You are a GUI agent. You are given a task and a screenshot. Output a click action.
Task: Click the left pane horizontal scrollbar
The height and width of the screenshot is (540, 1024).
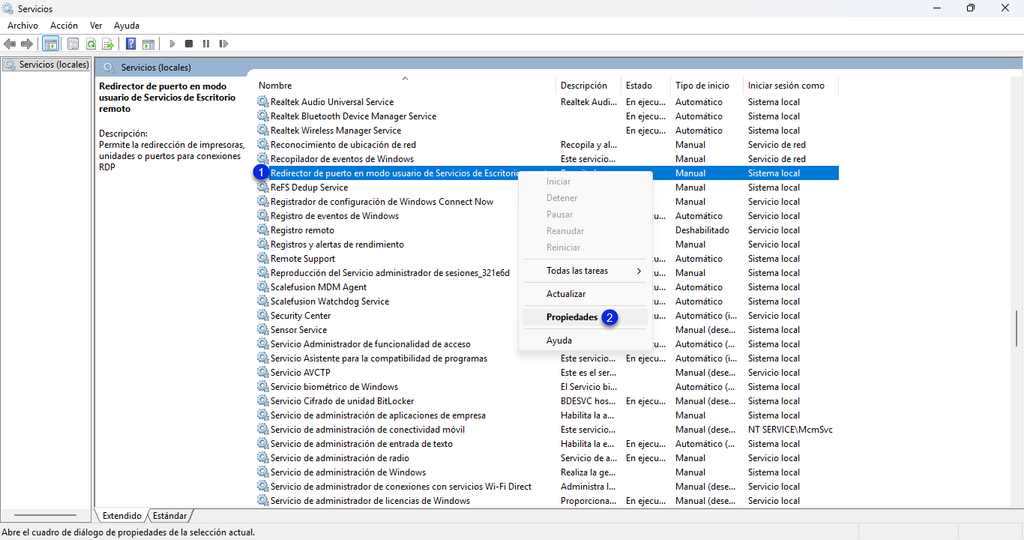click(46, 515)
